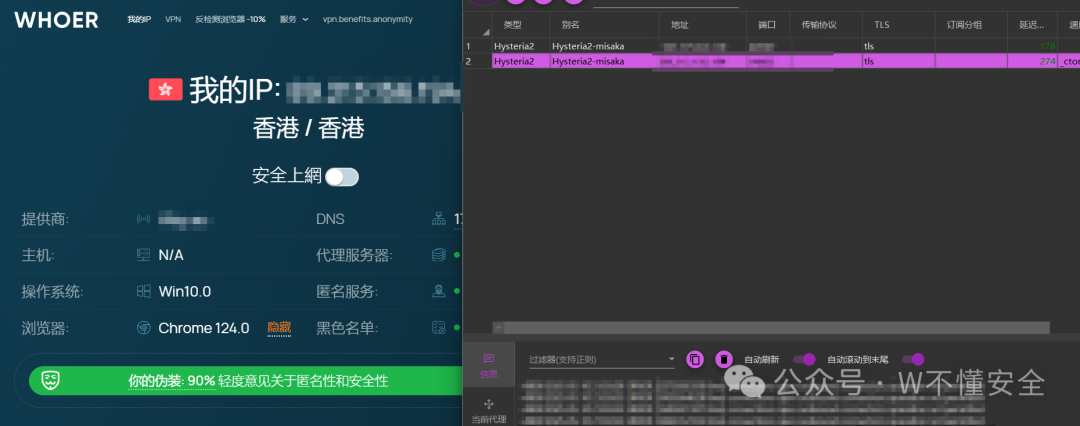The image size is (1080, 426).
Task: Sort by the 传输协议 column header
Action: pos(825,25)
